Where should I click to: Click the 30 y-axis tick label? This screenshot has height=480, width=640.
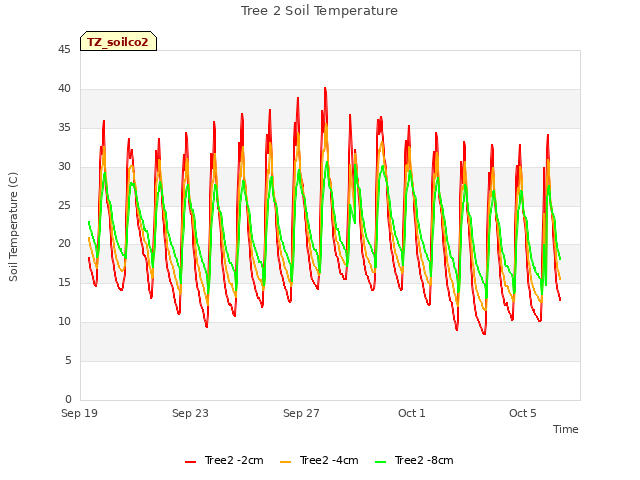click(x=64, y=166)
